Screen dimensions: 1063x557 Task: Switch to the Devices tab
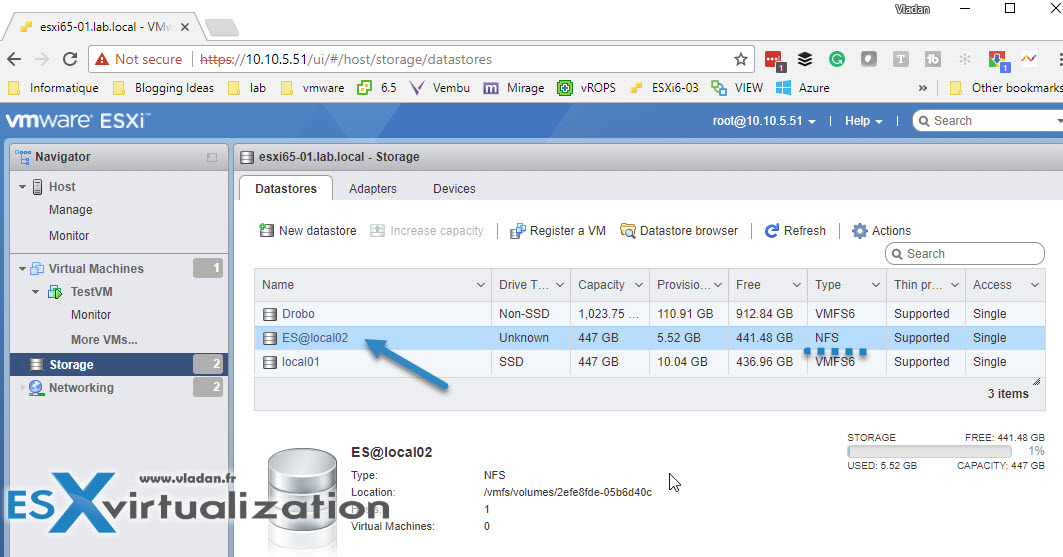[x=454, y=189]
